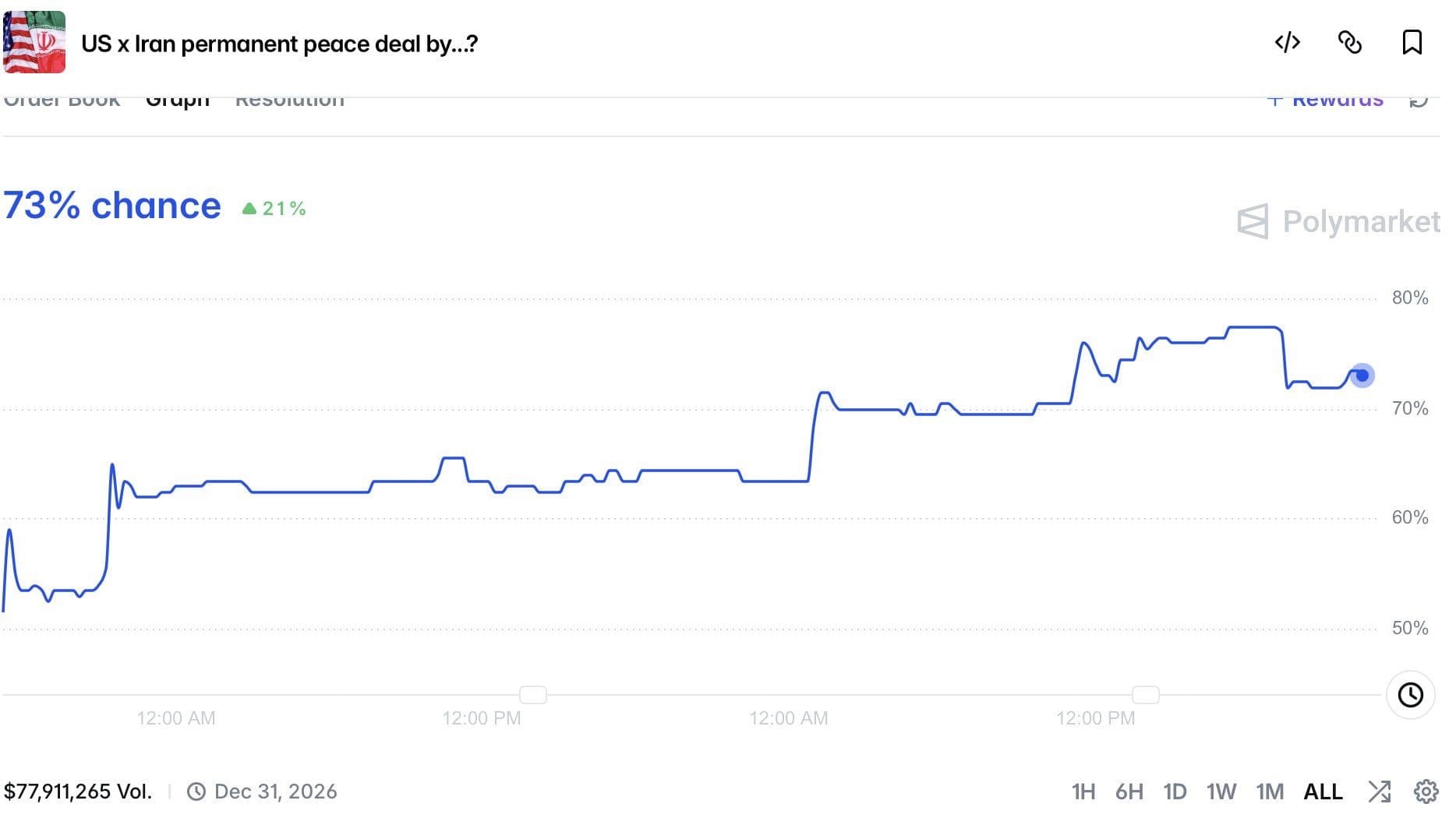The height and width of the screenshot is (818, 1456).
Task: Click the Rewards link
Action: tap(1326, 100)
